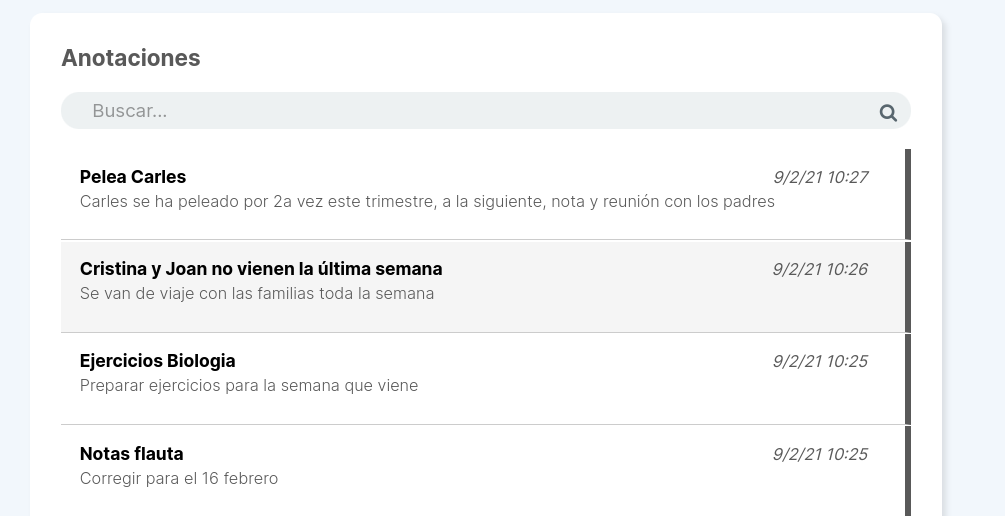1005x516 pixels.
Task: Click scrollbar segment beside Ejercicios Biologia
Action: [x=908, y=379]
